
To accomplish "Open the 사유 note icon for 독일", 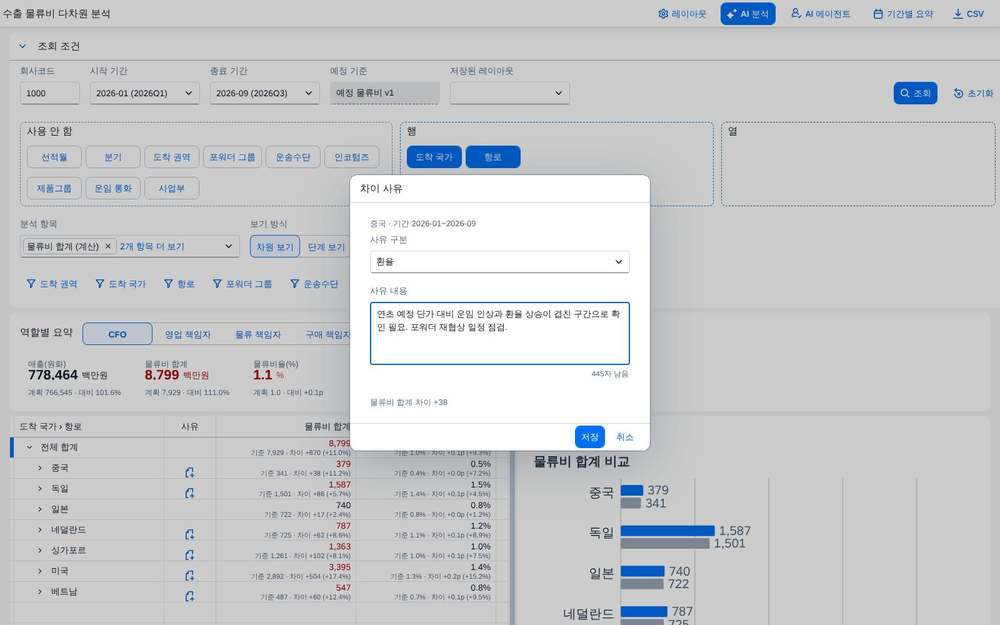I will pyautogui.click(x=189, y=493).
